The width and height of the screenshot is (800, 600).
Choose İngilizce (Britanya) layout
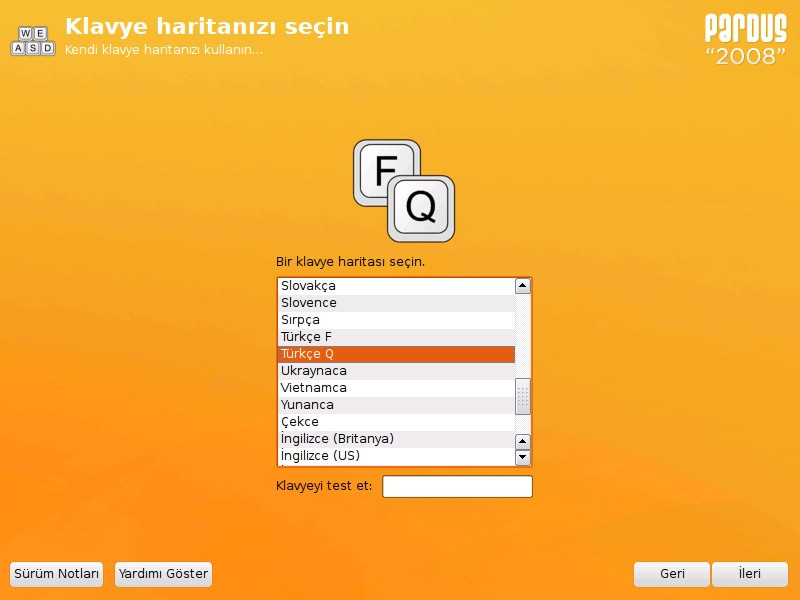(x=396, y=439)
